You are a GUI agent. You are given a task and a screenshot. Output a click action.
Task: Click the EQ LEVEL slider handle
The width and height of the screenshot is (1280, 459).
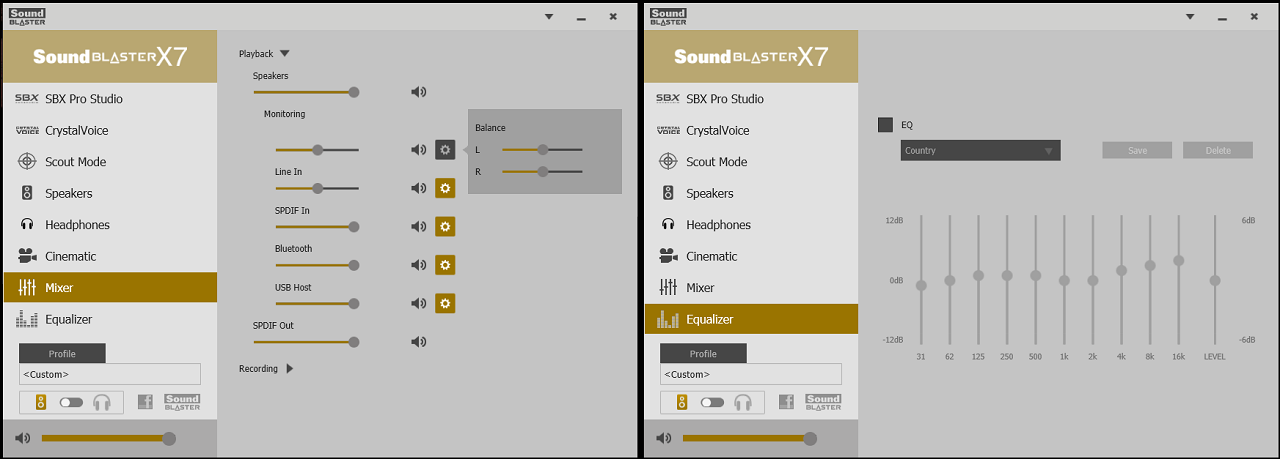(x=1215, y=281)
